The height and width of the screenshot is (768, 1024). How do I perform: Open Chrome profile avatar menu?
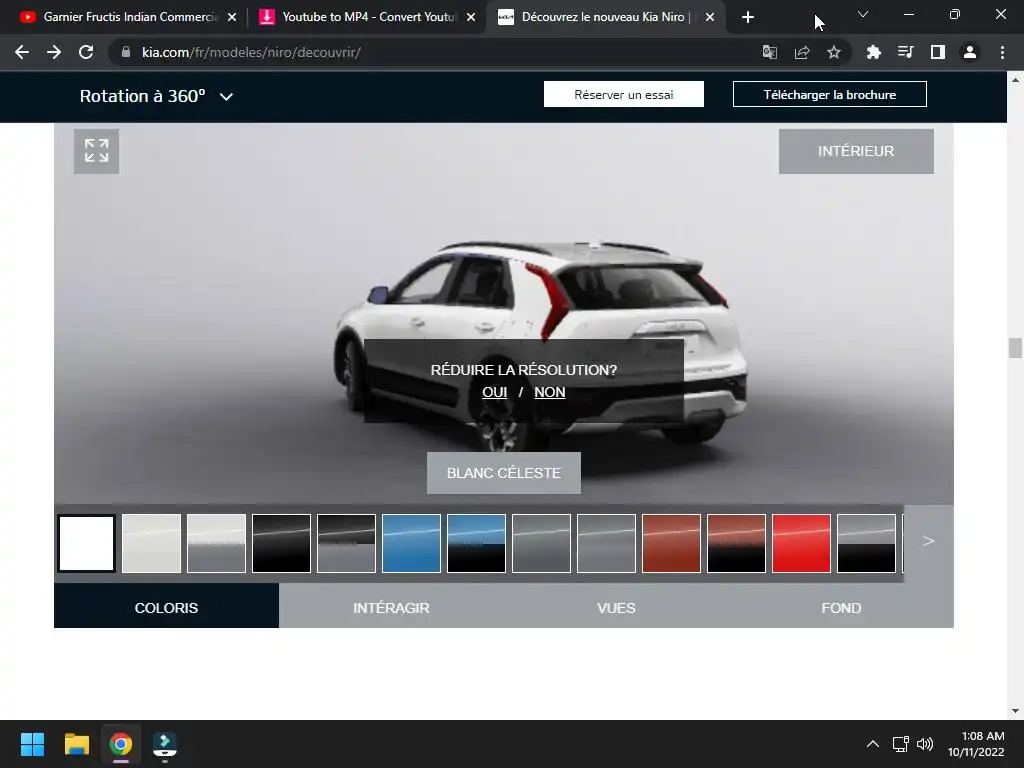[x=970, y=52]
